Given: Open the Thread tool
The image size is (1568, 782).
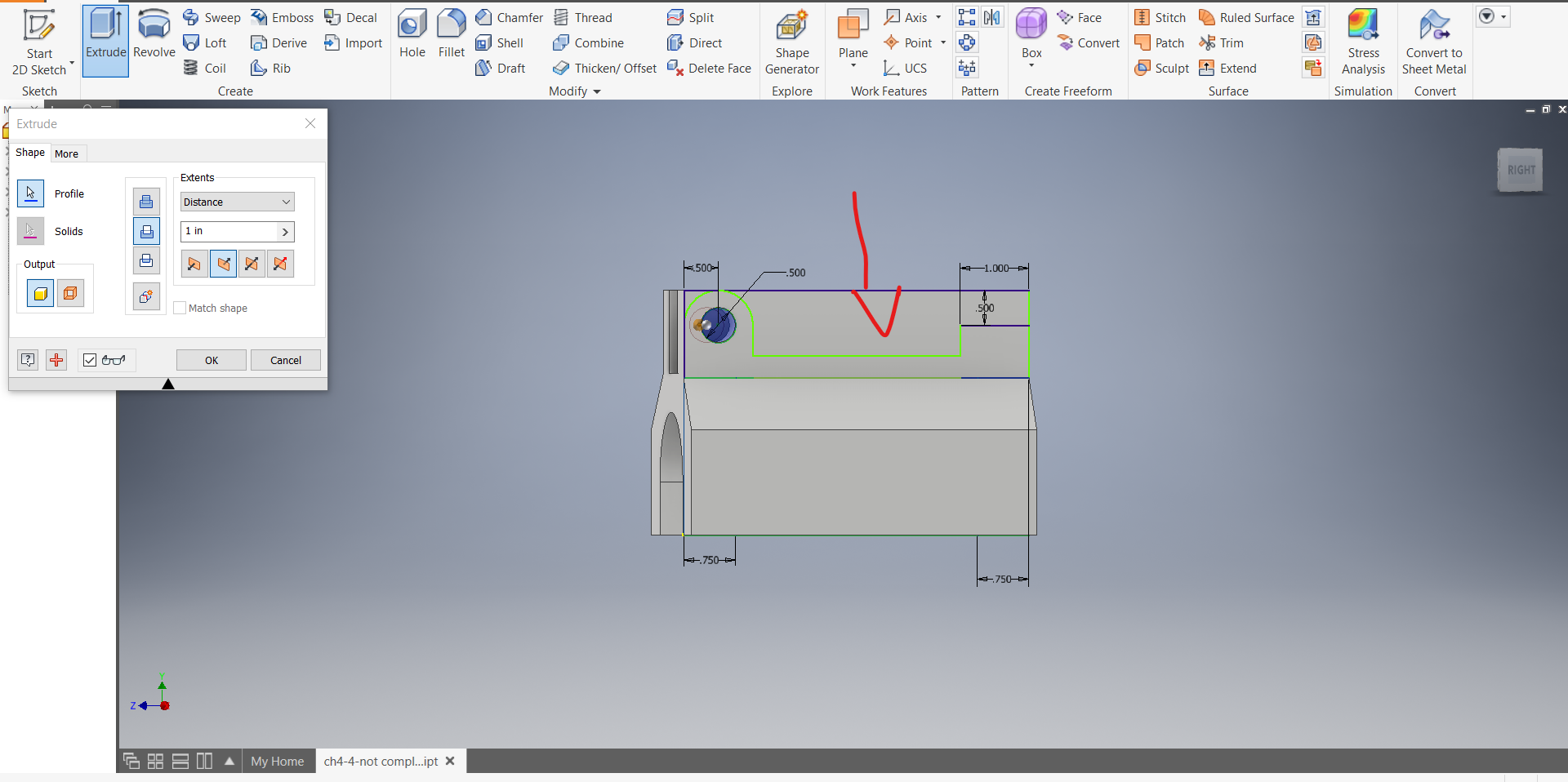Looking at the screenshot, I should [582, 17].
